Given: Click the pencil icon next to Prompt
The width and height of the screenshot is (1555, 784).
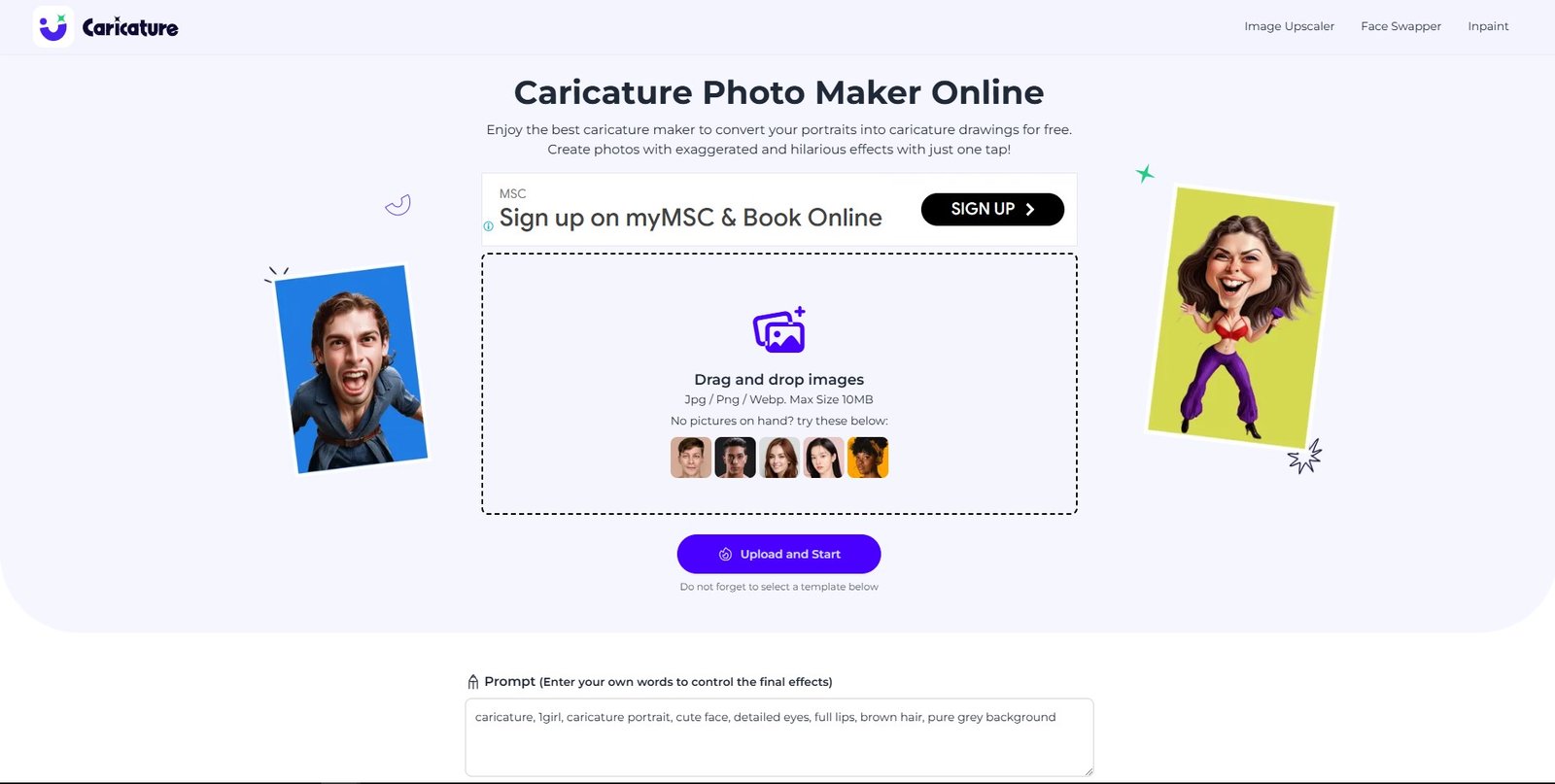Looking at the screenshot, I should click(x=473, y=682).
